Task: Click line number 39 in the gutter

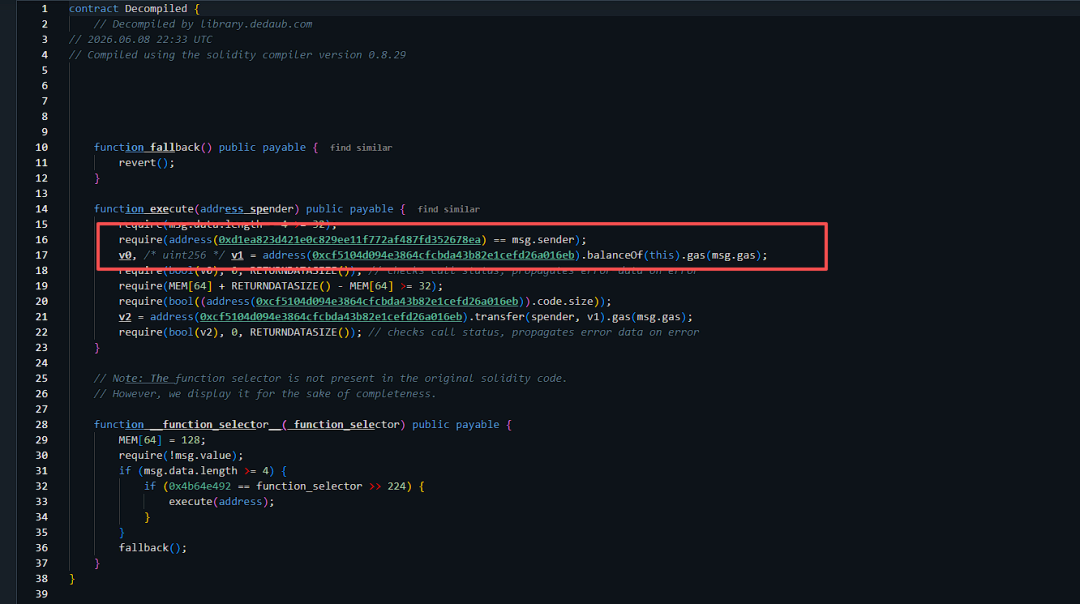Action: pyautogui.click(x=42, y=594)
